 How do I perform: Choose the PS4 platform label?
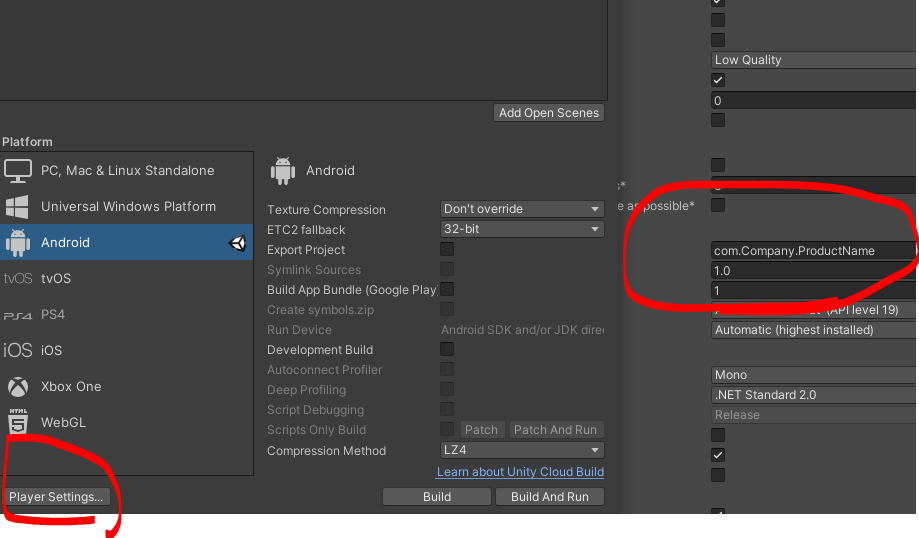click(53, 315)
